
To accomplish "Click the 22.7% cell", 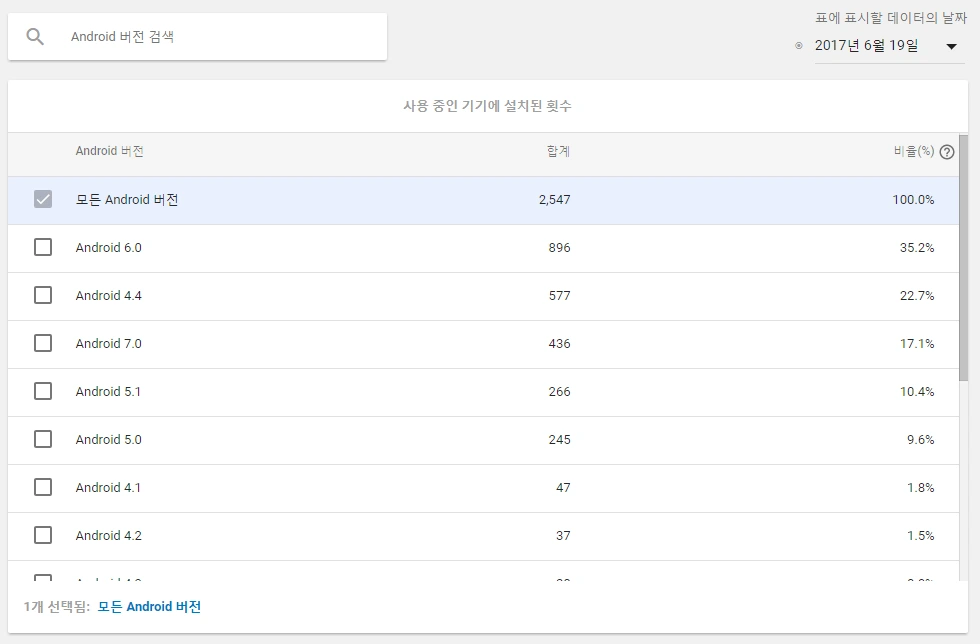I will [917, 296].
